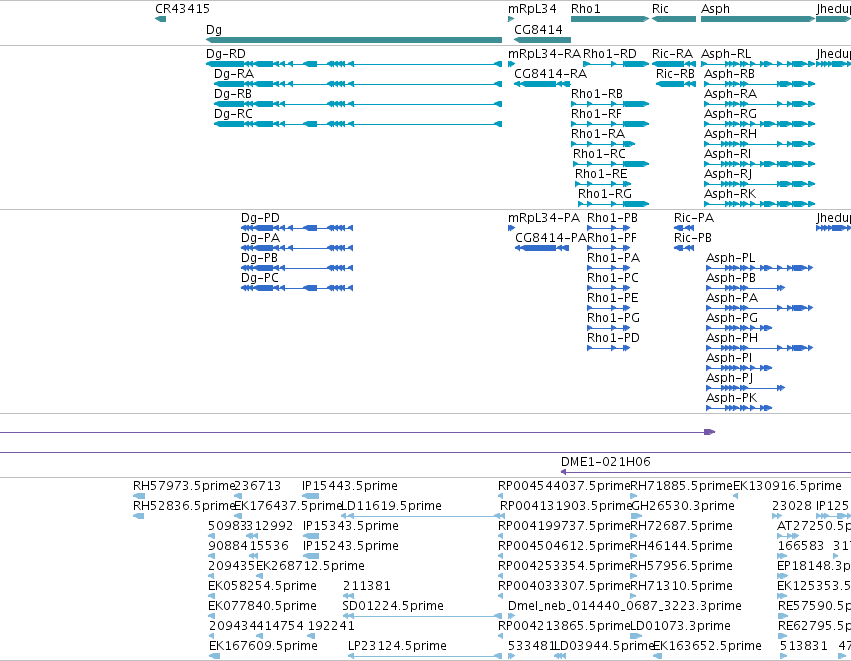Click the SD01224.5prime EST label

(393, 606)
